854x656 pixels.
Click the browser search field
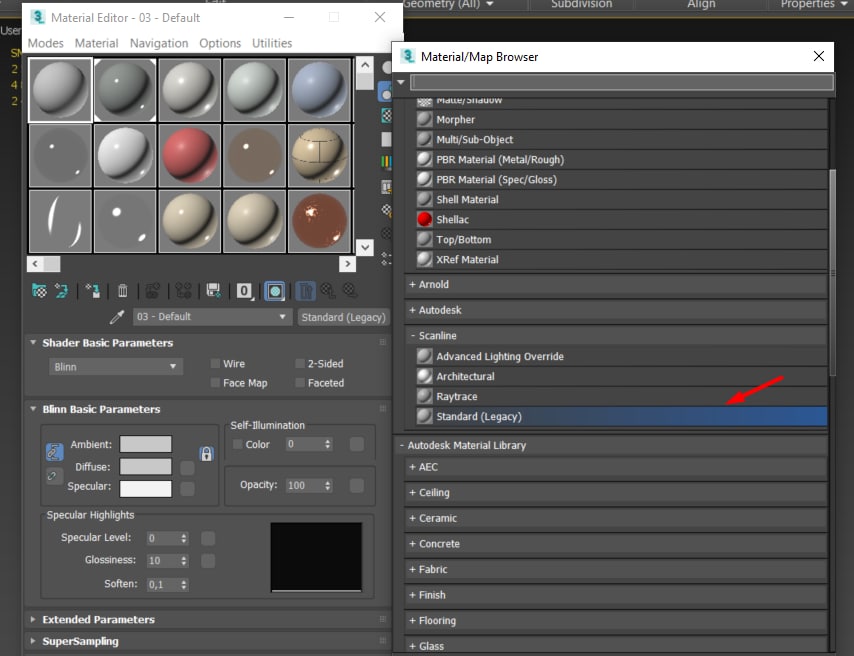click(x=622, y=82)
